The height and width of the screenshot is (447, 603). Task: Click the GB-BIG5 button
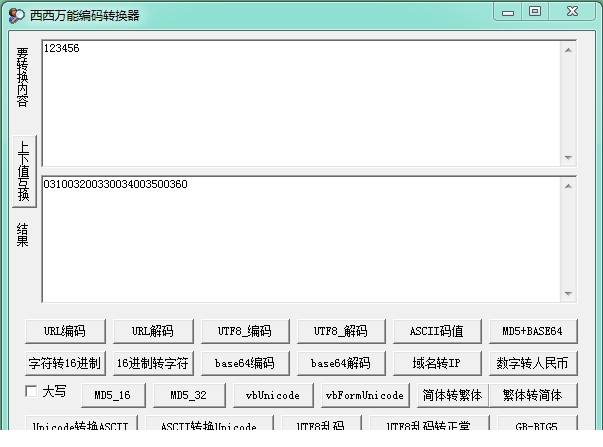[537, 423]
